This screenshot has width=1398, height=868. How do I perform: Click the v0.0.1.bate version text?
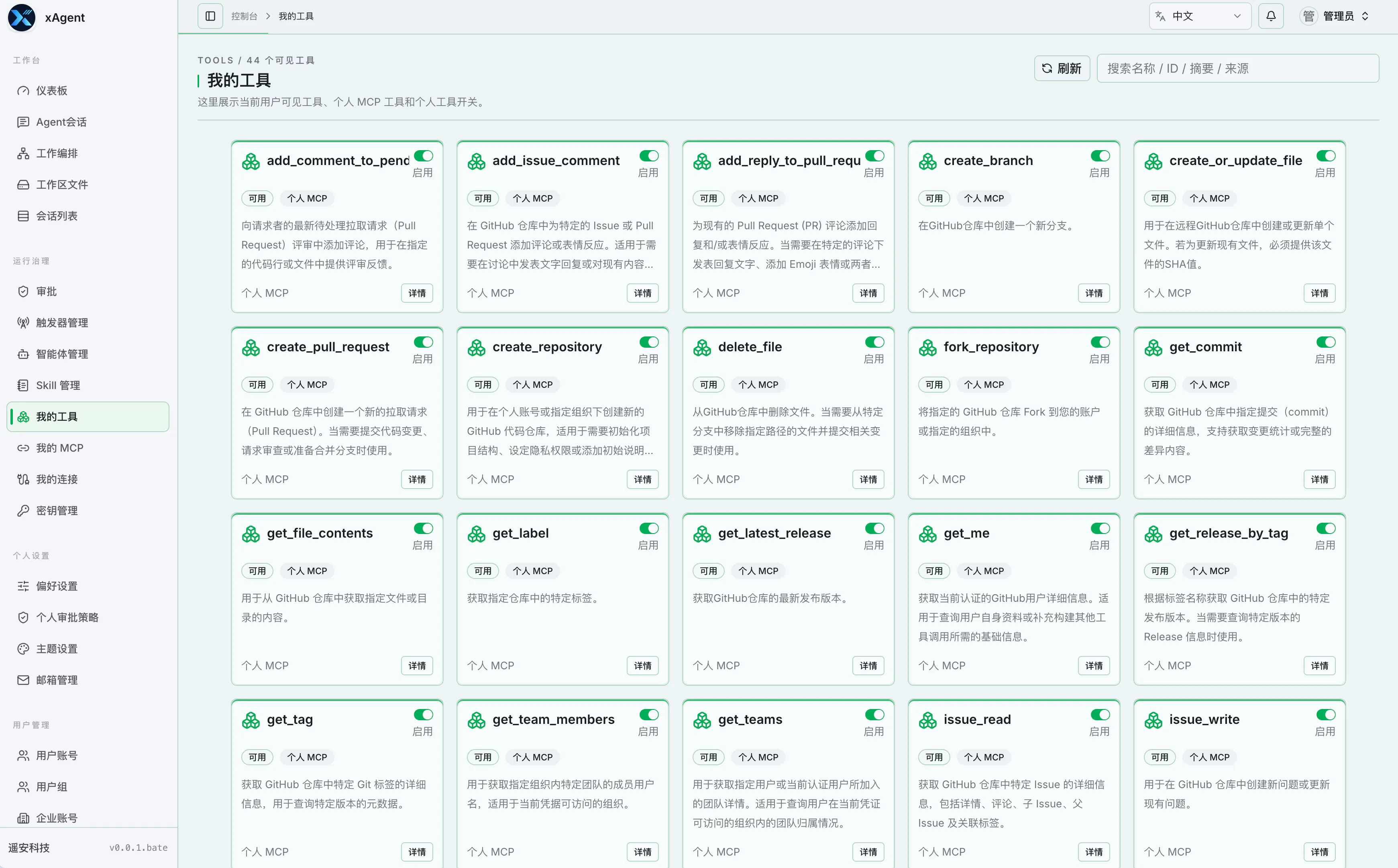pyautogui.click(x=139, y=848)
